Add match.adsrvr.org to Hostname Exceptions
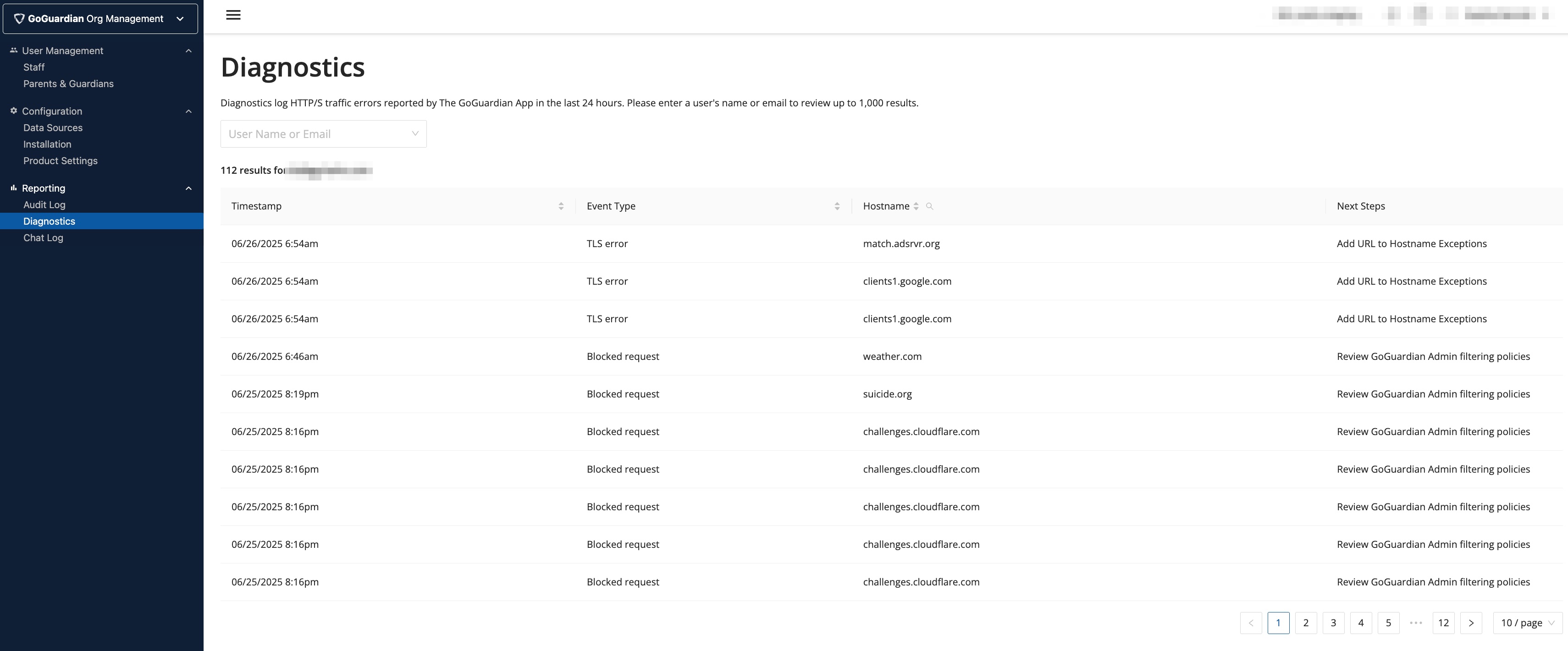The height and width of the screenshot is (651, 1568). click(x=1412, y=243)
